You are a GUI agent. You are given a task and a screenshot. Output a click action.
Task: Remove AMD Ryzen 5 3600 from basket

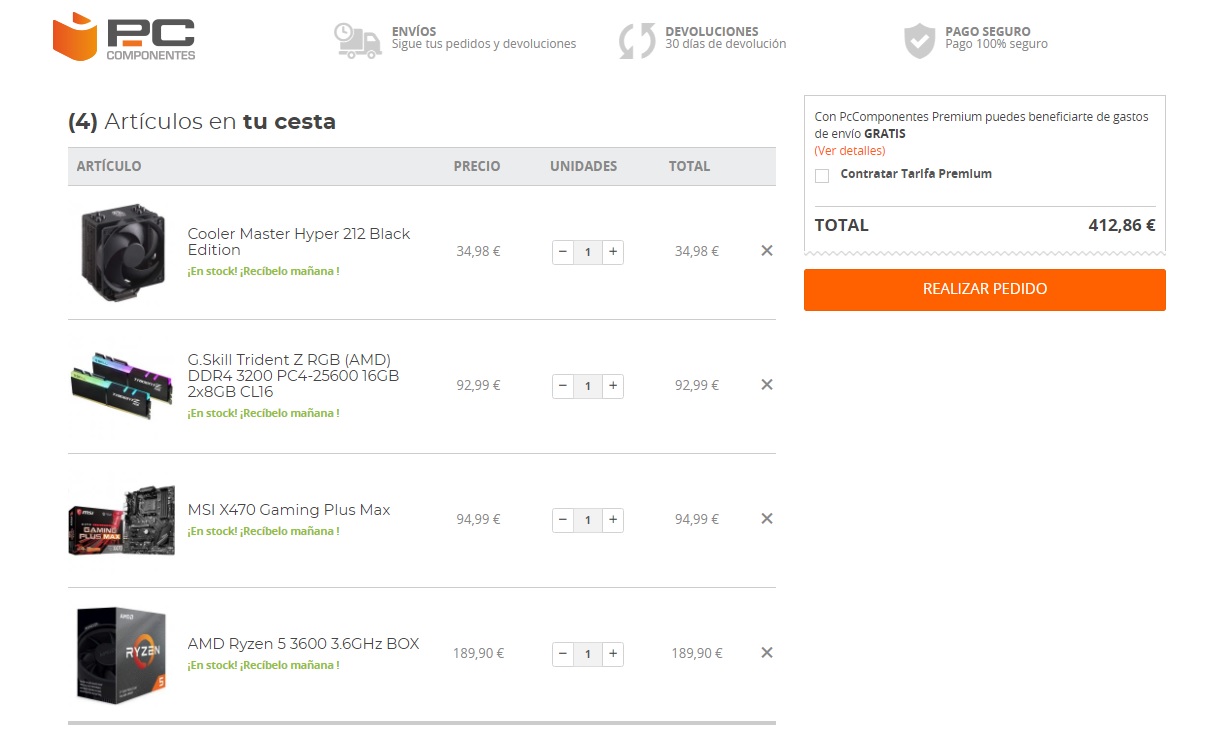pyautogui.click(x=767, y=652)
